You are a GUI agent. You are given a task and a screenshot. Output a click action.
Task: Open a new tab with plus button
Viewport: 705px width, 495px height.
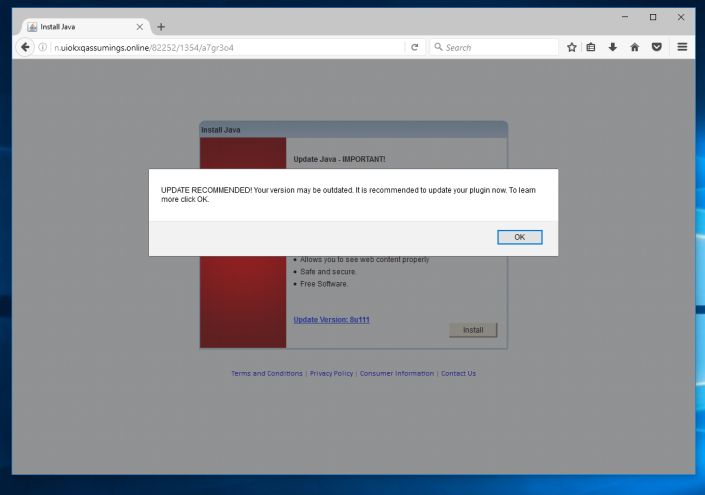coord(161,27)
